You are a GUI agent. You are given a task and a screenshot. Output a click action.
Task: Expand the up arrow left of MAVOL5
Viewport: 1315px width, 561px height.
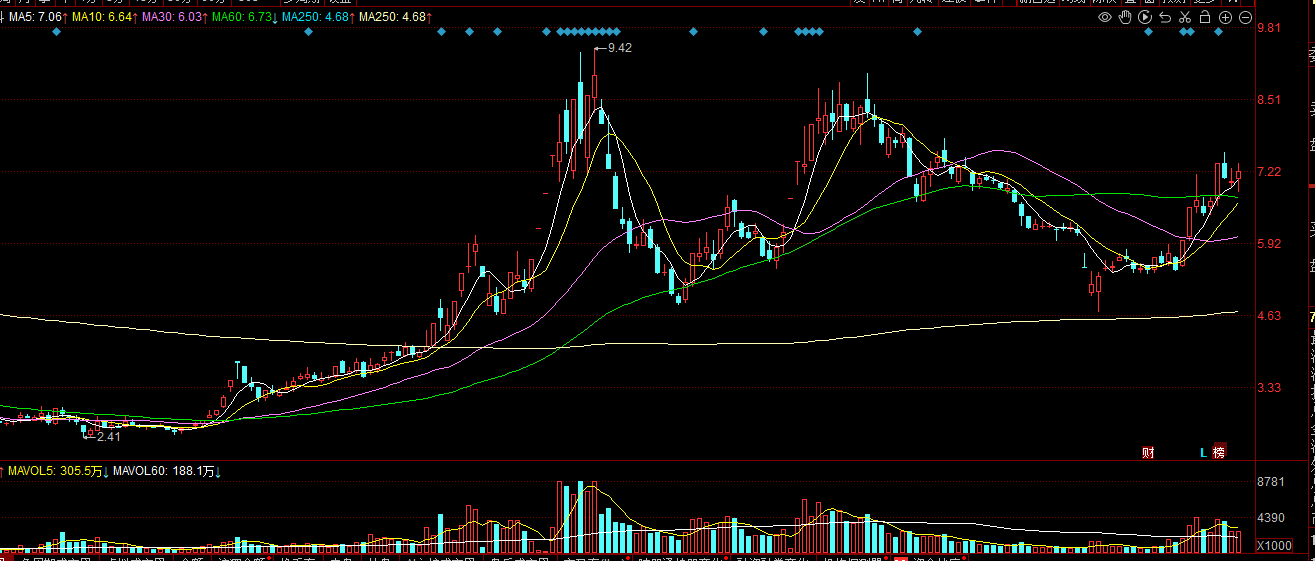tap(2, 470)
